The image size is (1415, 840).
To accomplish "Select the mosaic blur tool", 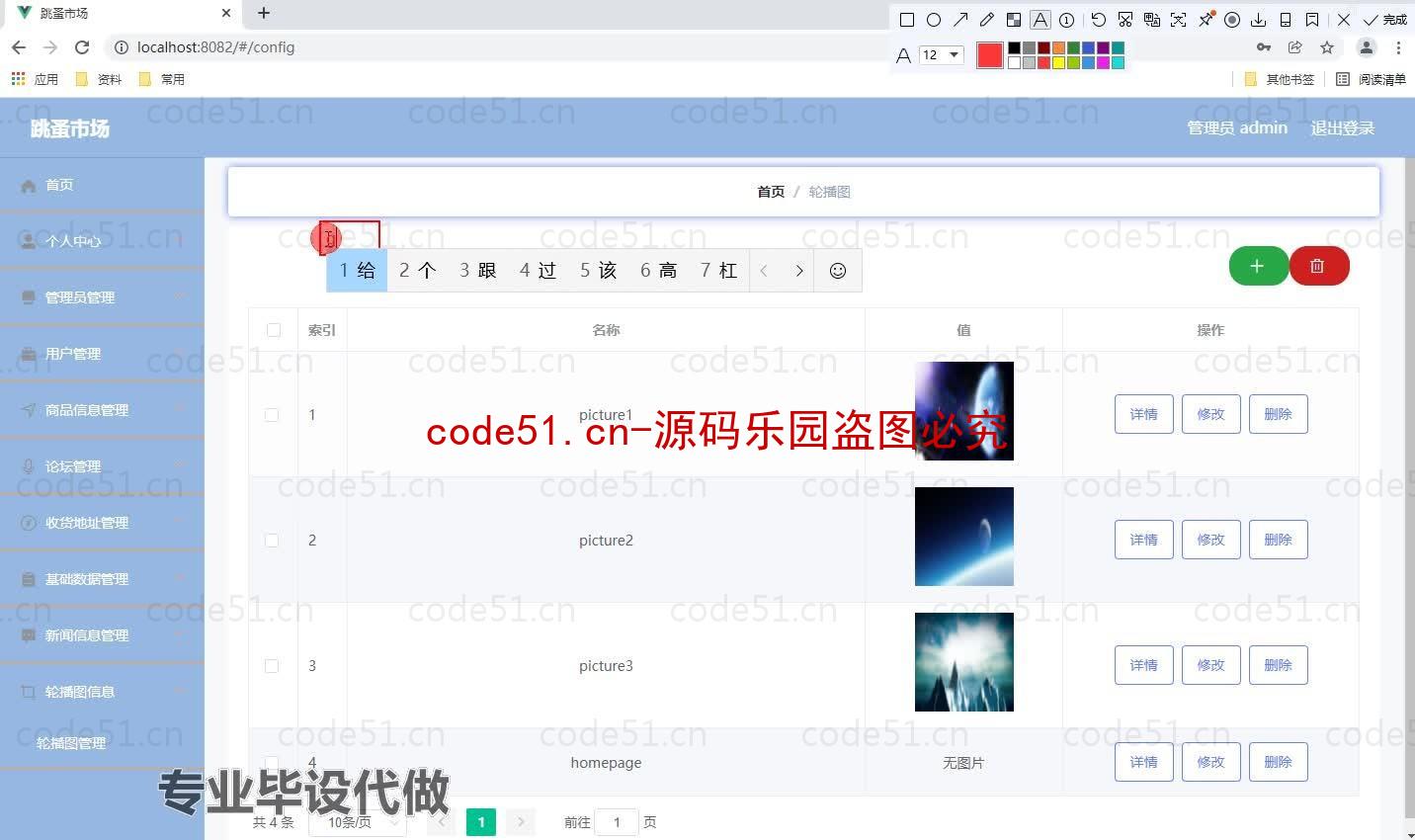I will 1014,20.
